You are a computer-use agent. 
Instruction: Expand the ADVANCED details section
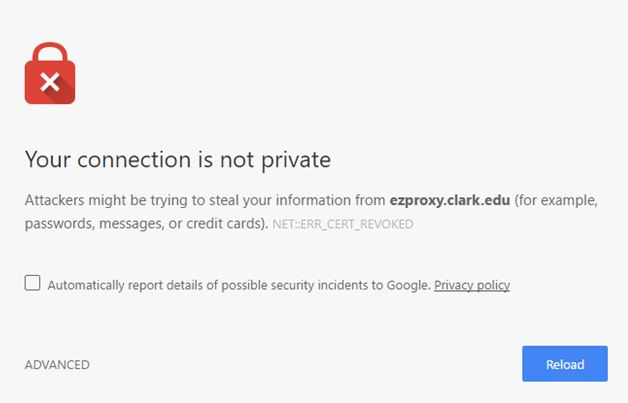click(57, 365)
